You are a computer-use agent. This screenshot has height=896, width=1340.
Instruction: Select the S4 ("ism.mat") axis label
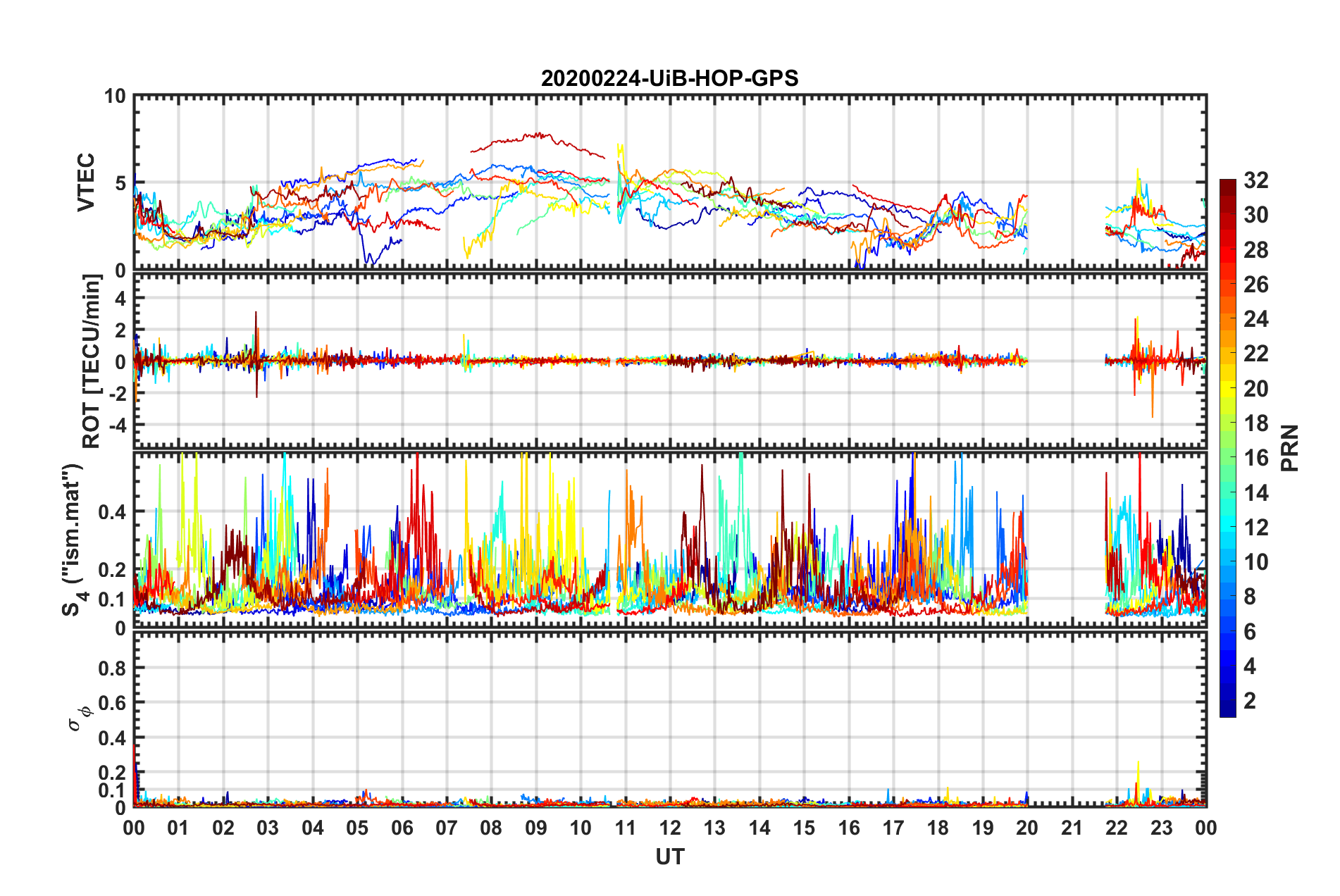(x=73, y=540)
